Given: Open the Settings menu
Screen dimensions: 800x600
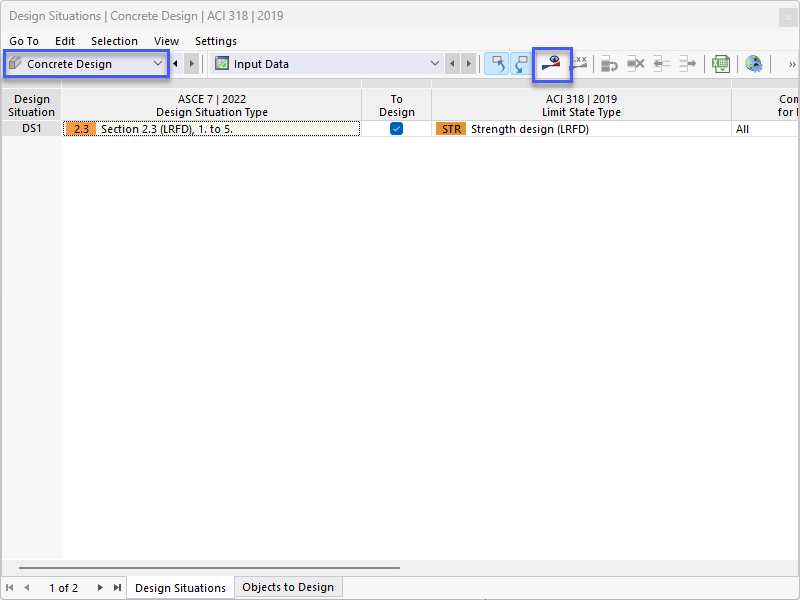Looking at the screenshot, I should (216, 41).
